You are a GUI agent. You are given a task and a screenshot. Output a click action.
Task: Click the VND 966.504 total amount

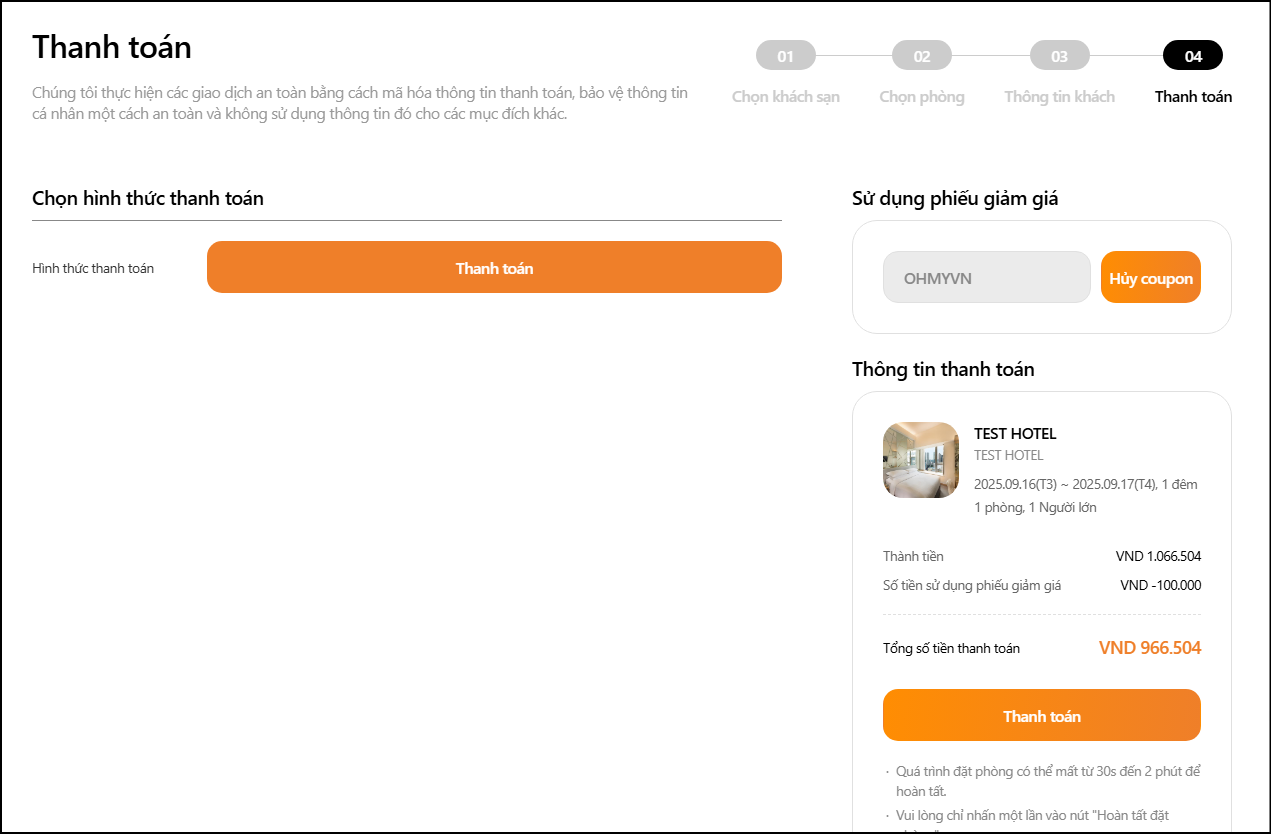pyautogui.click(x=1149, y=648)
